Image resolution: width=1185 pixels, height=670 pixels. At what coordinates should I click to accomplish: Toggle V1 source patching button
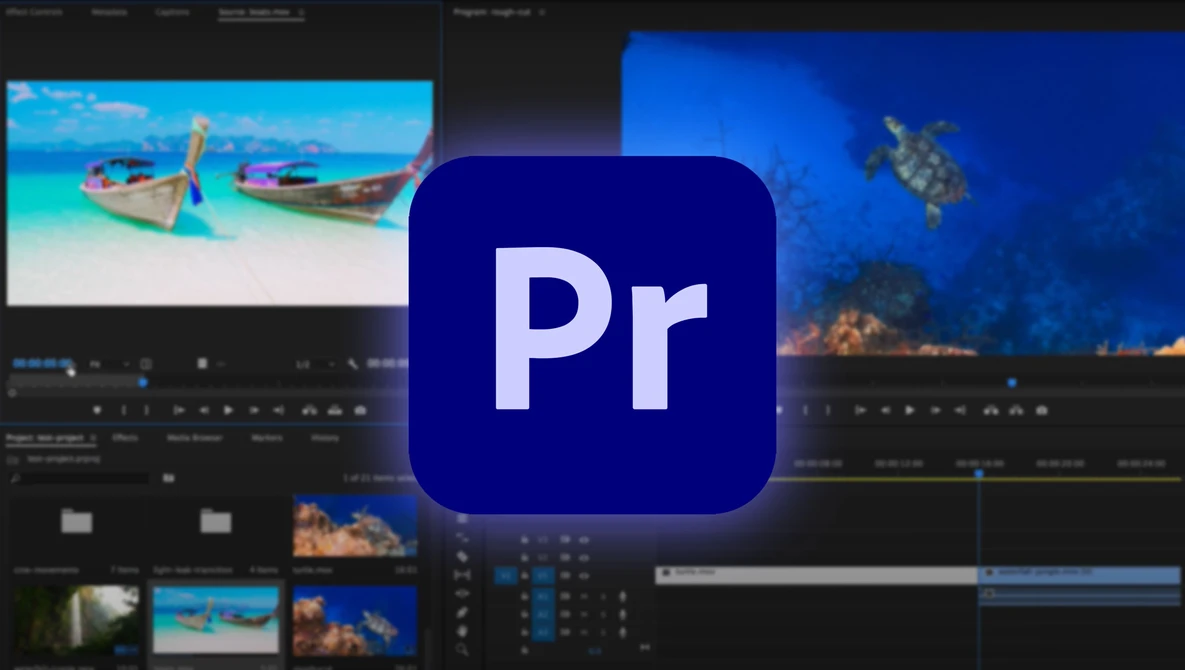pos(506,576)
